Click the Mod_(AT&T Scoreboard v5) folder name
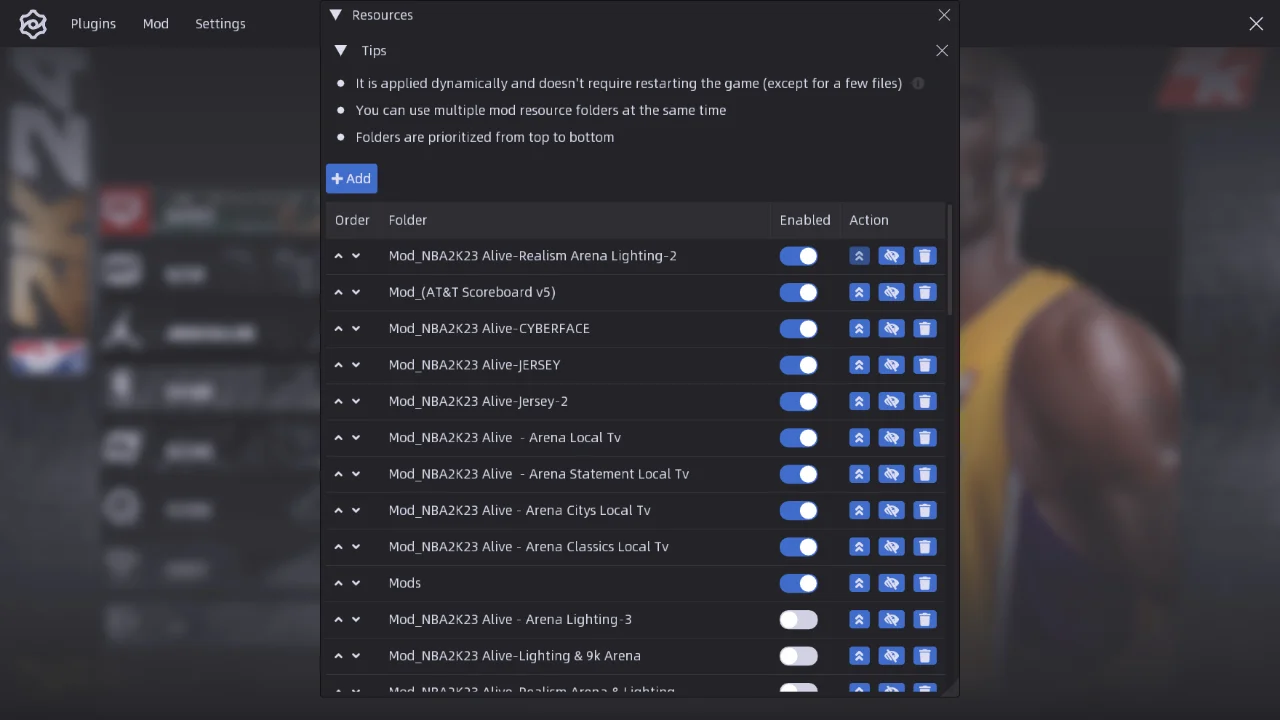The width and height of the screenshot is (1280, 720). (x=472, y=292)
